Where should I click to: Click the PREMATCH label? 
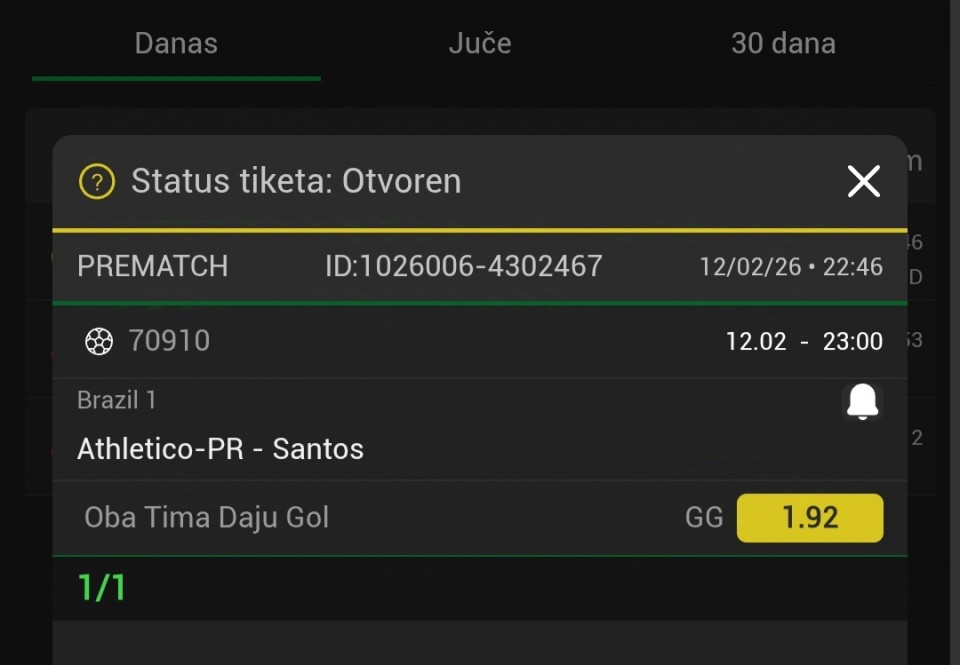coord(153,266)
